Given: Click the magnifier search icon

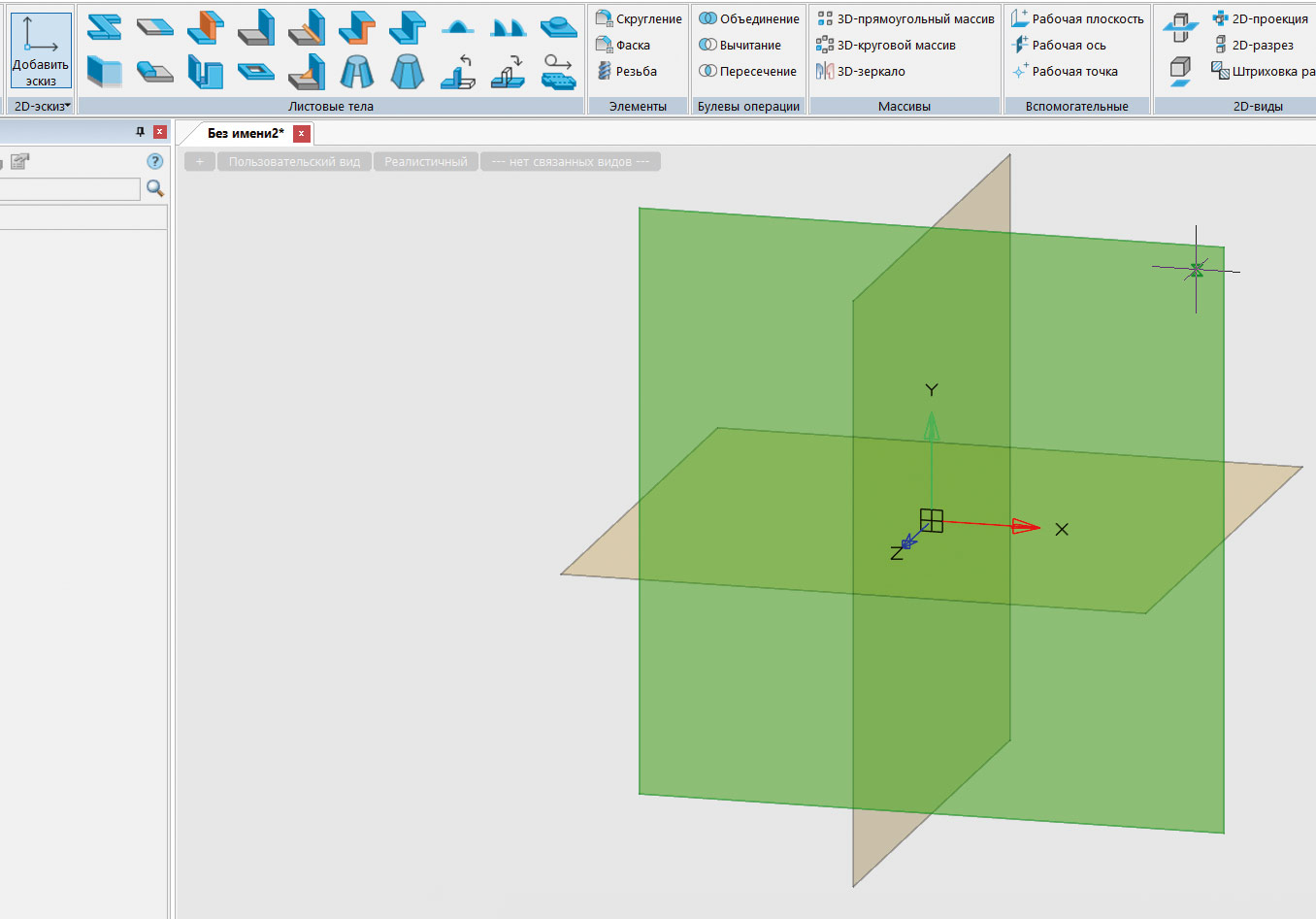Looking at the screenshot, I should coord(154,188).
